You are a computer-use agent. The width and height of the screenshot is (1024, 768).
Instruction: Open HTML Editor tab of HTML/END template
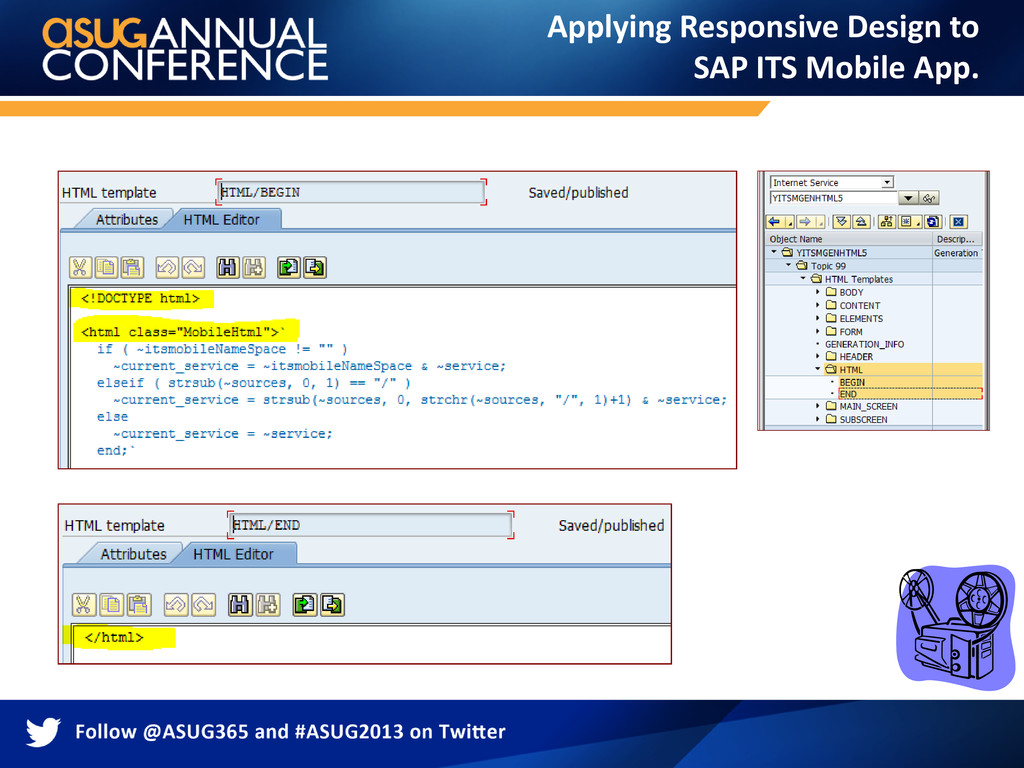tap(233, 554)
